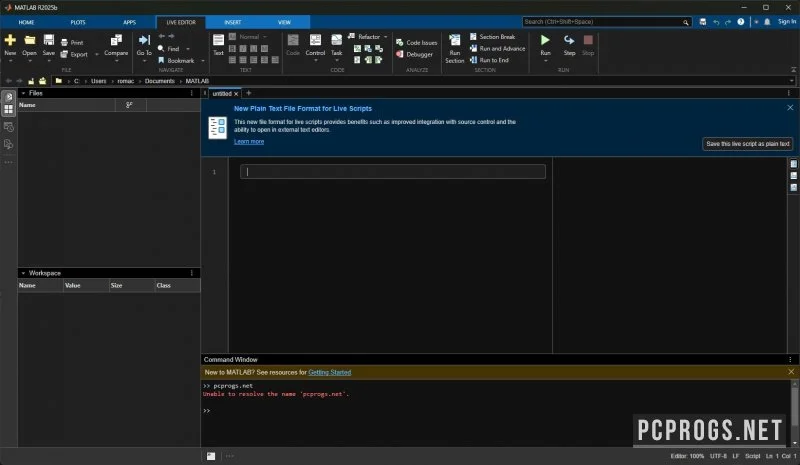Click the Step icon
The image size is (800, 465).
[569, 40]
